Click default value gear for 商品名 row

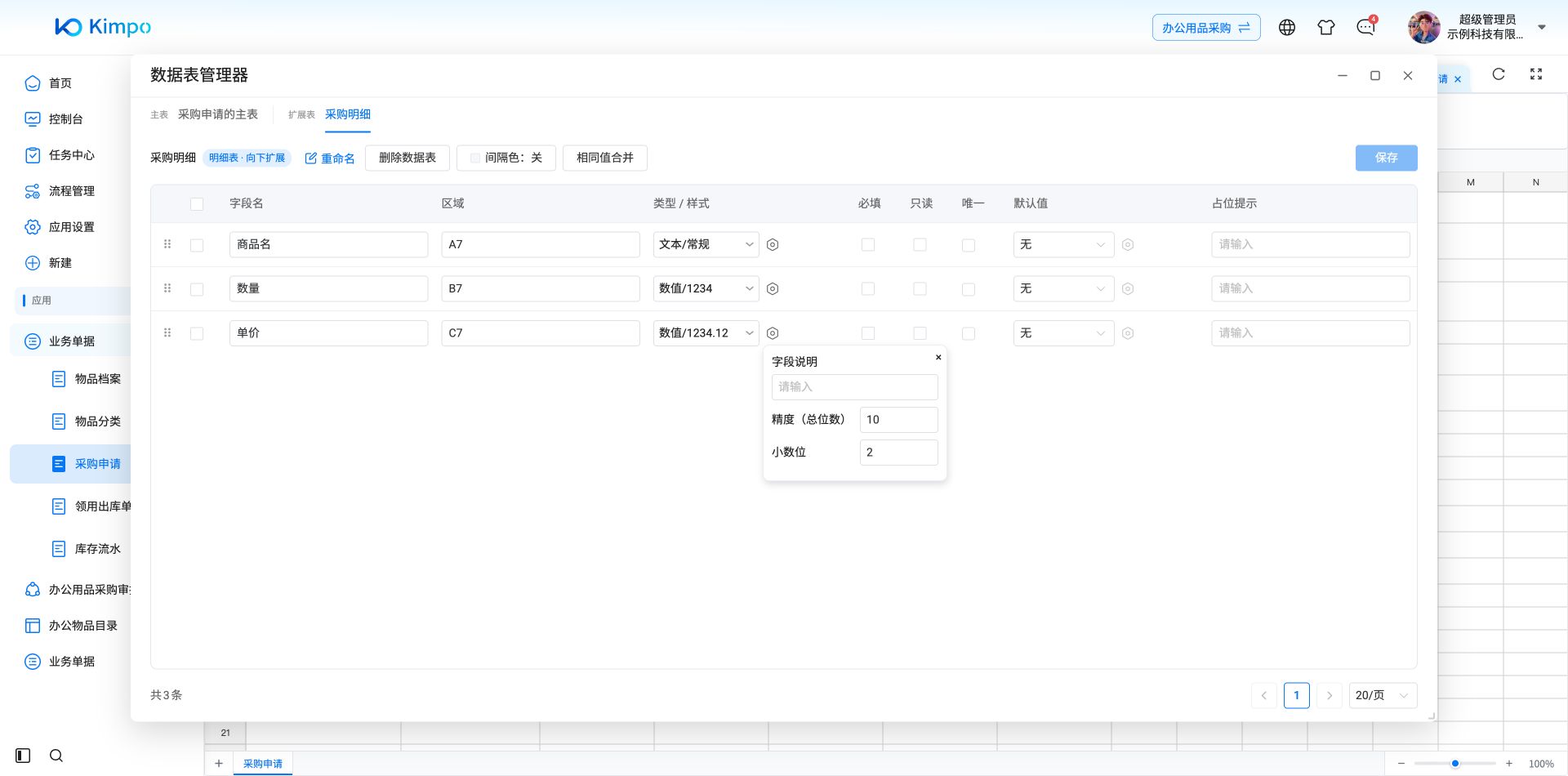[1128, 245]
